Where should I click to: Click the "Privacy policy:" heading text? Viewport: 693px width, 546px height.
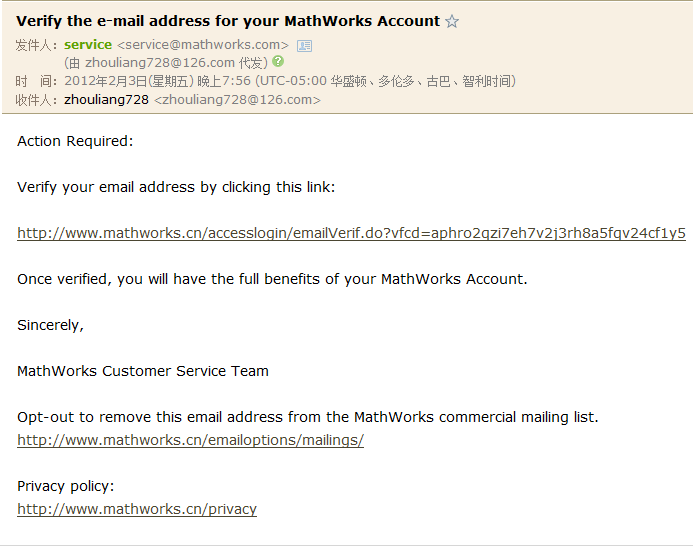(66, 486)
